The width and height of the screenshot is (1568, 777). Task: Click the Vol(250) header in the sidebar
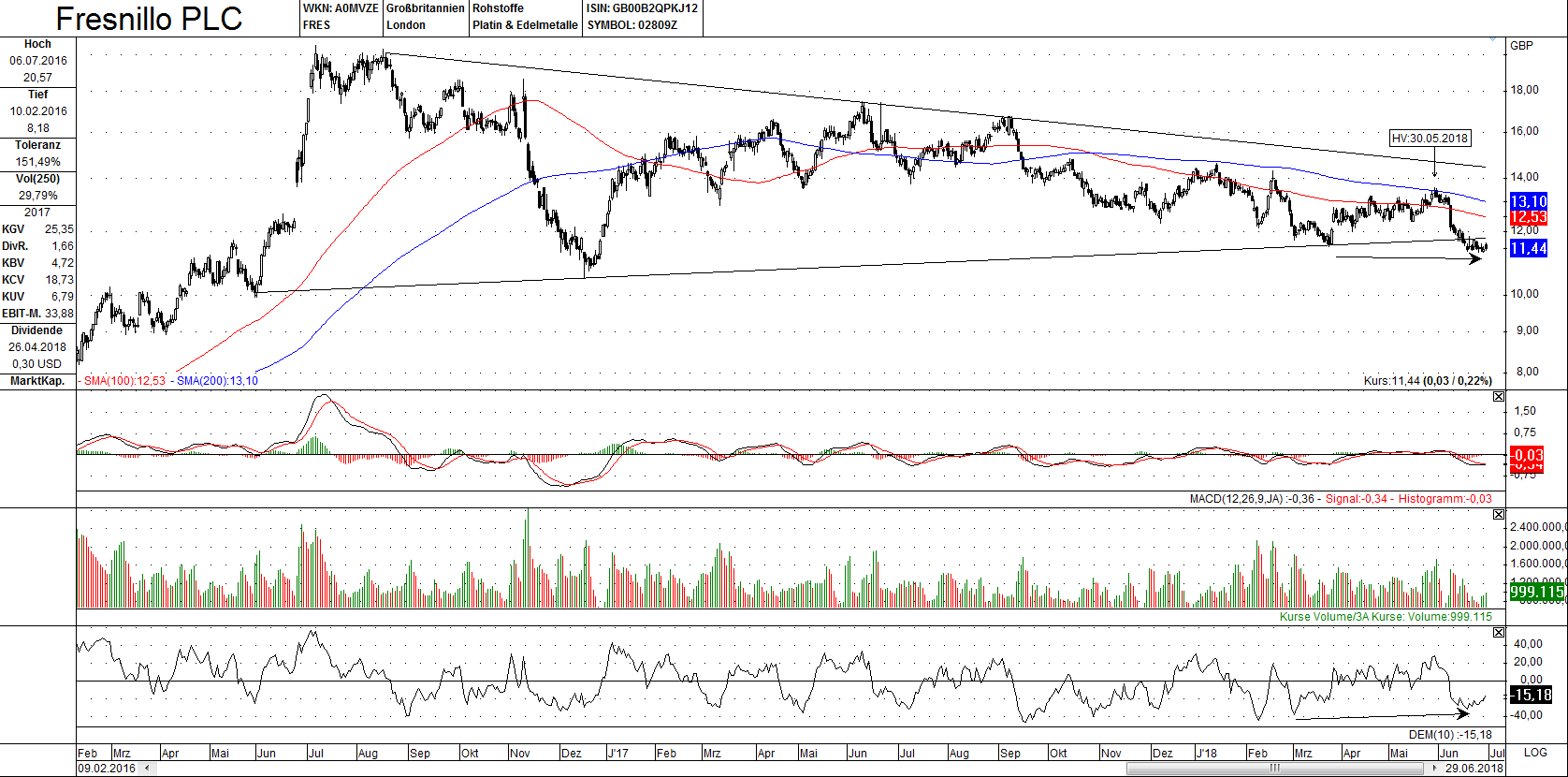click(37, 179)
